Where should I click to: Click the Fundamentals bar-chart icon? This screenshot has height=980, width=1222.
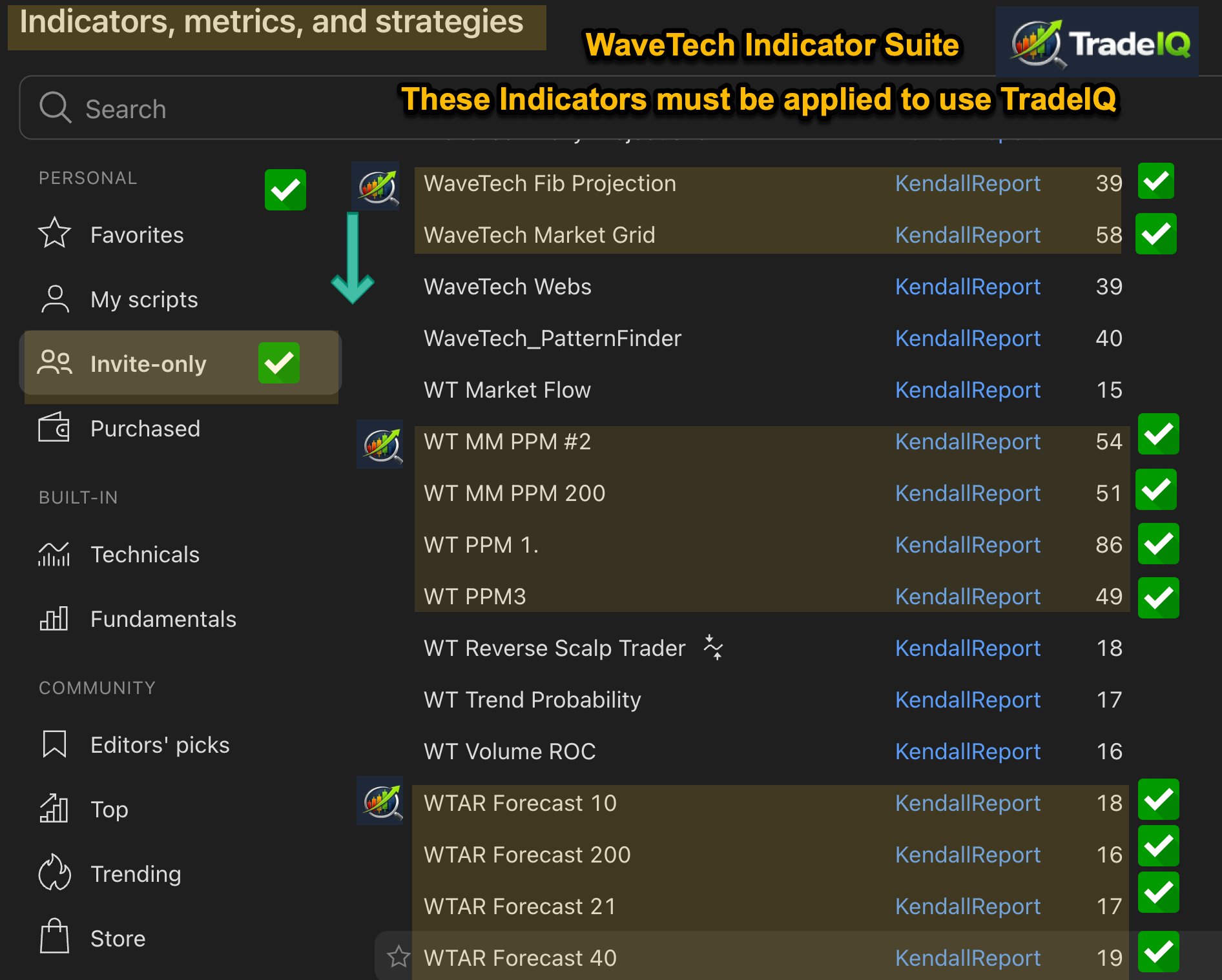pos(55,618)
